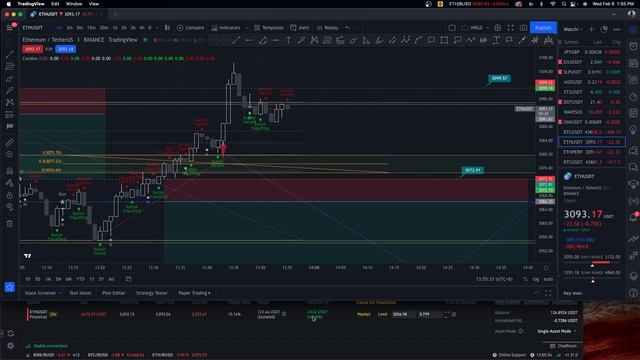Screen dimensions: 640x360
Task: Open the Text Notes tab
Action: (80, 293)
